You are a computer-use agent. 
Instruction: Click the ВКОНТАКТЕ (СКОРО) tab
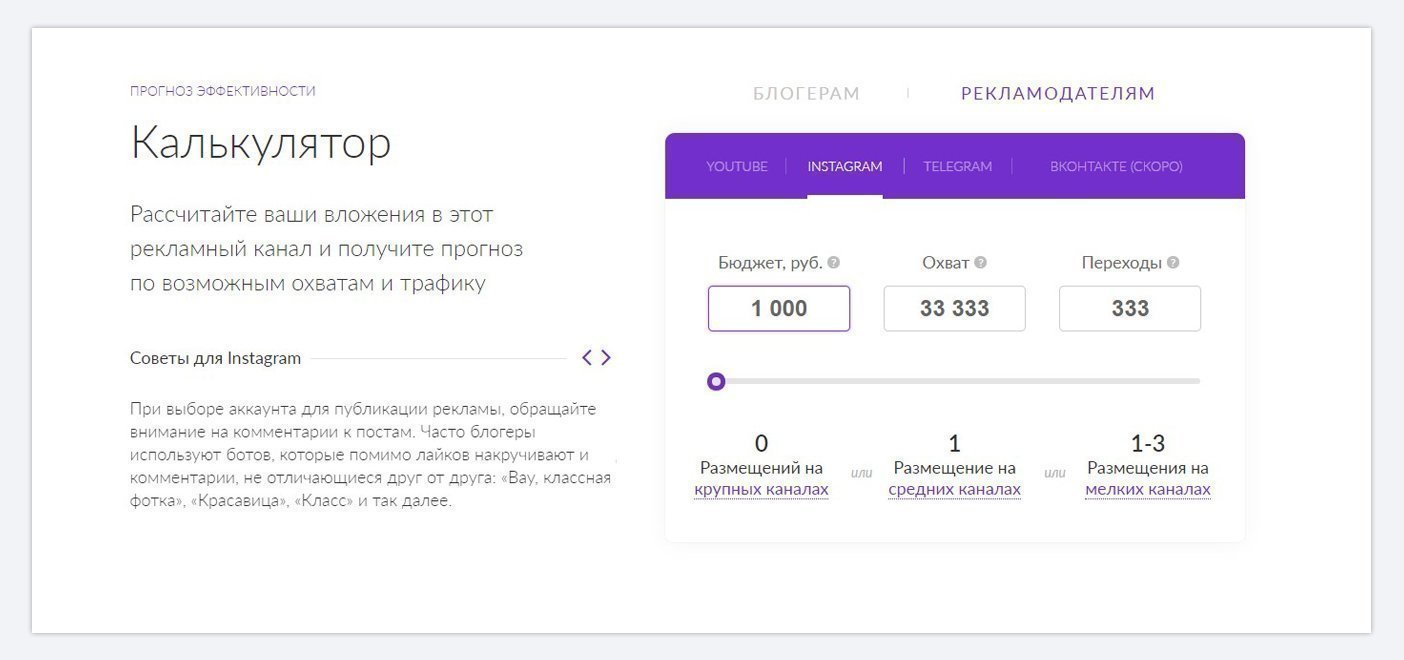1116,166
